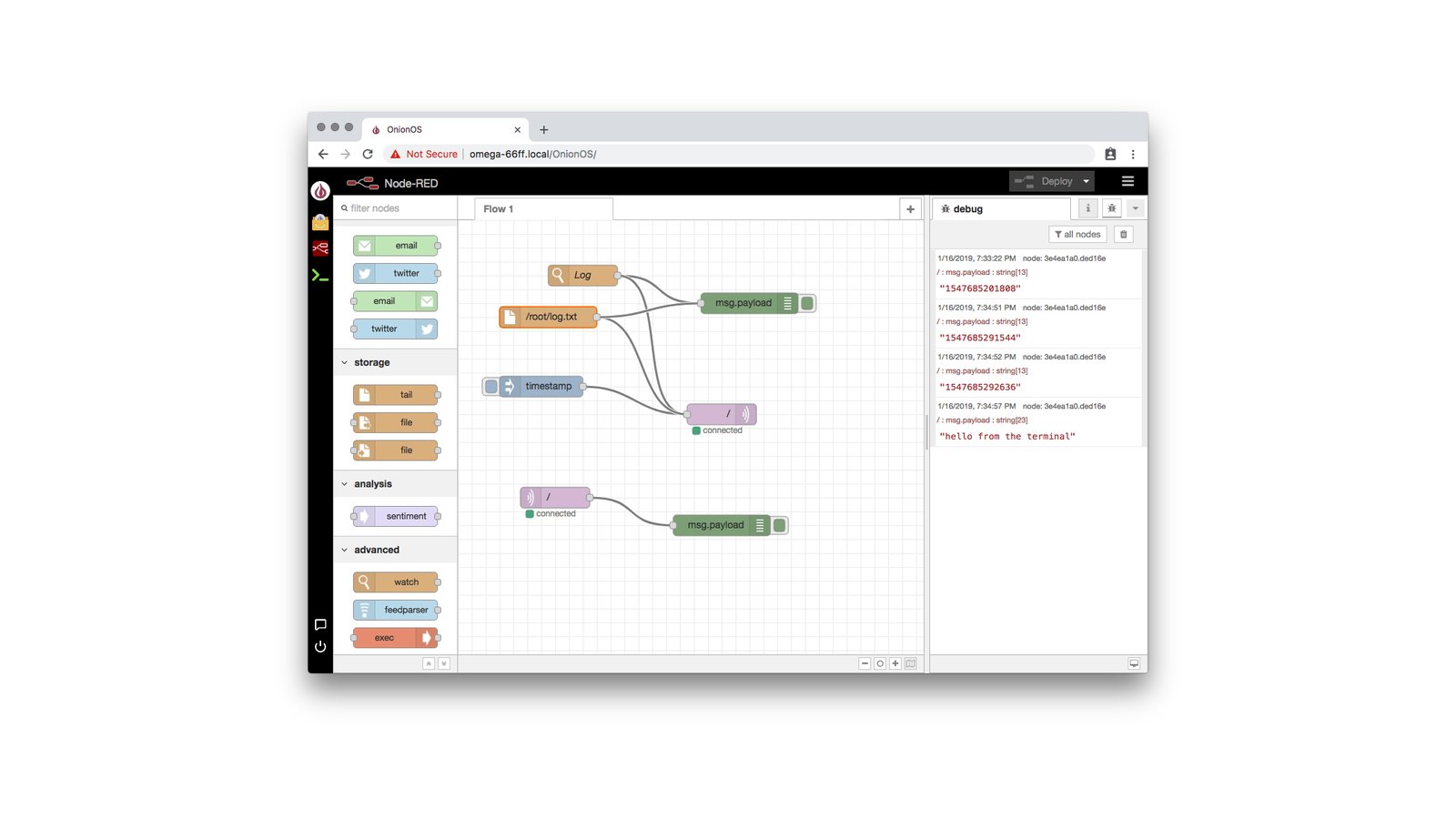The width and height of the screenshot is (1456, 819).
Task: Pick the sentiment node in palette
Action: point(395,516)
